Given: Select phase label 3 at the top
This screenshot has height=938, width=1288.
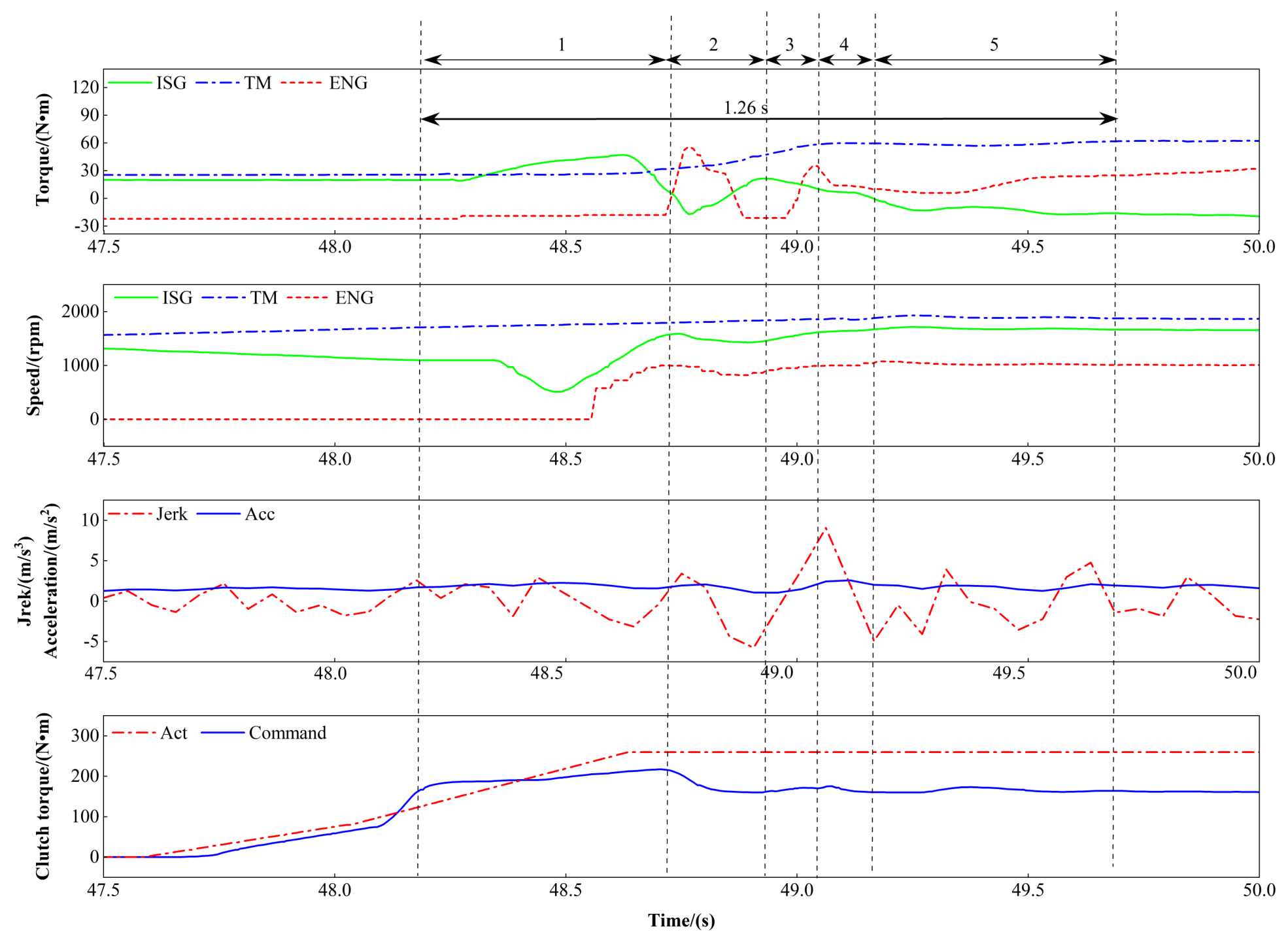Looking at the screenshot, I should (x=789, y=44).
